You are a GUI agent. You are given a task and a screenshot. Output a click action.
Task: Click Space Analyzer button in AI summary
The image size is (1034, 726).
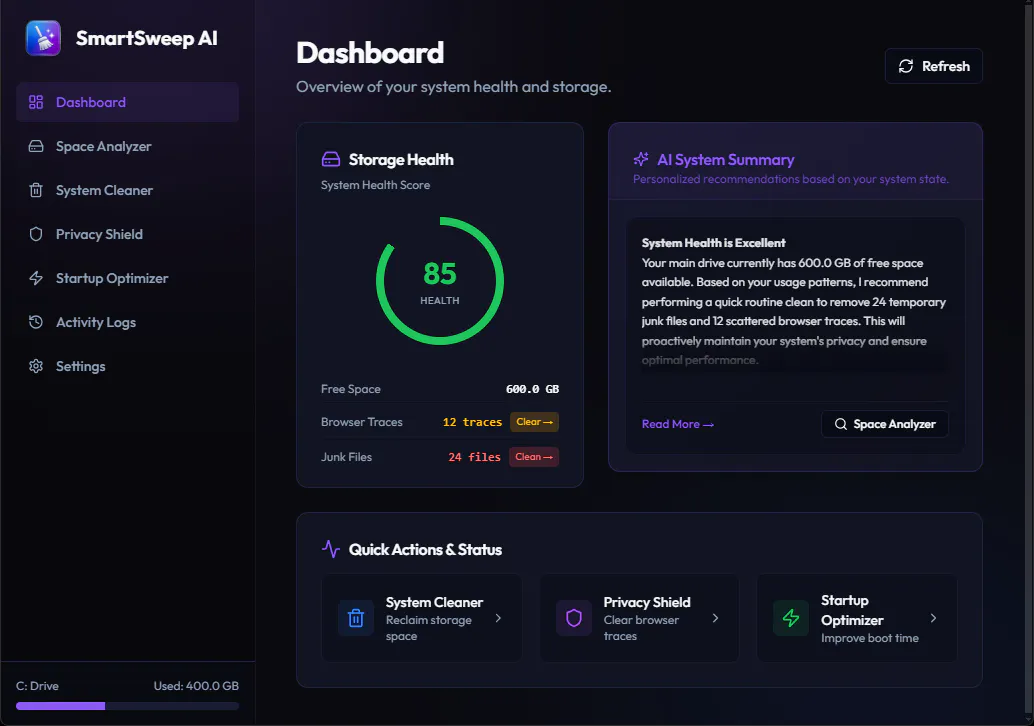click(885, 424)
